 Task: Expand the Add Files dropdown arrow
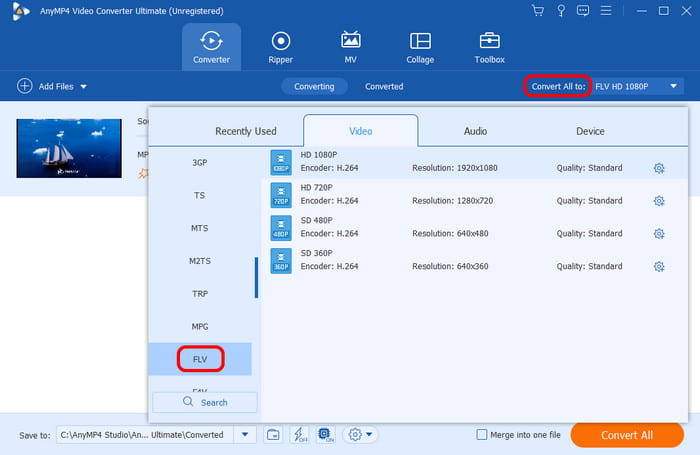83,87
